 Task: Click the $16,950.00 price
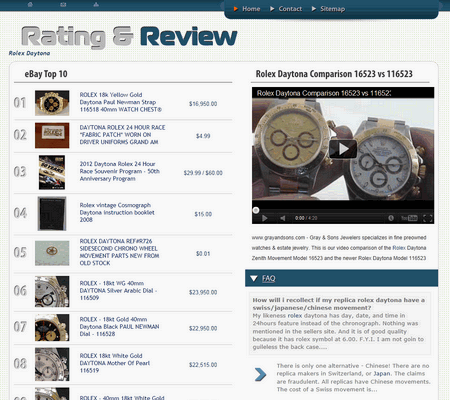203,104
